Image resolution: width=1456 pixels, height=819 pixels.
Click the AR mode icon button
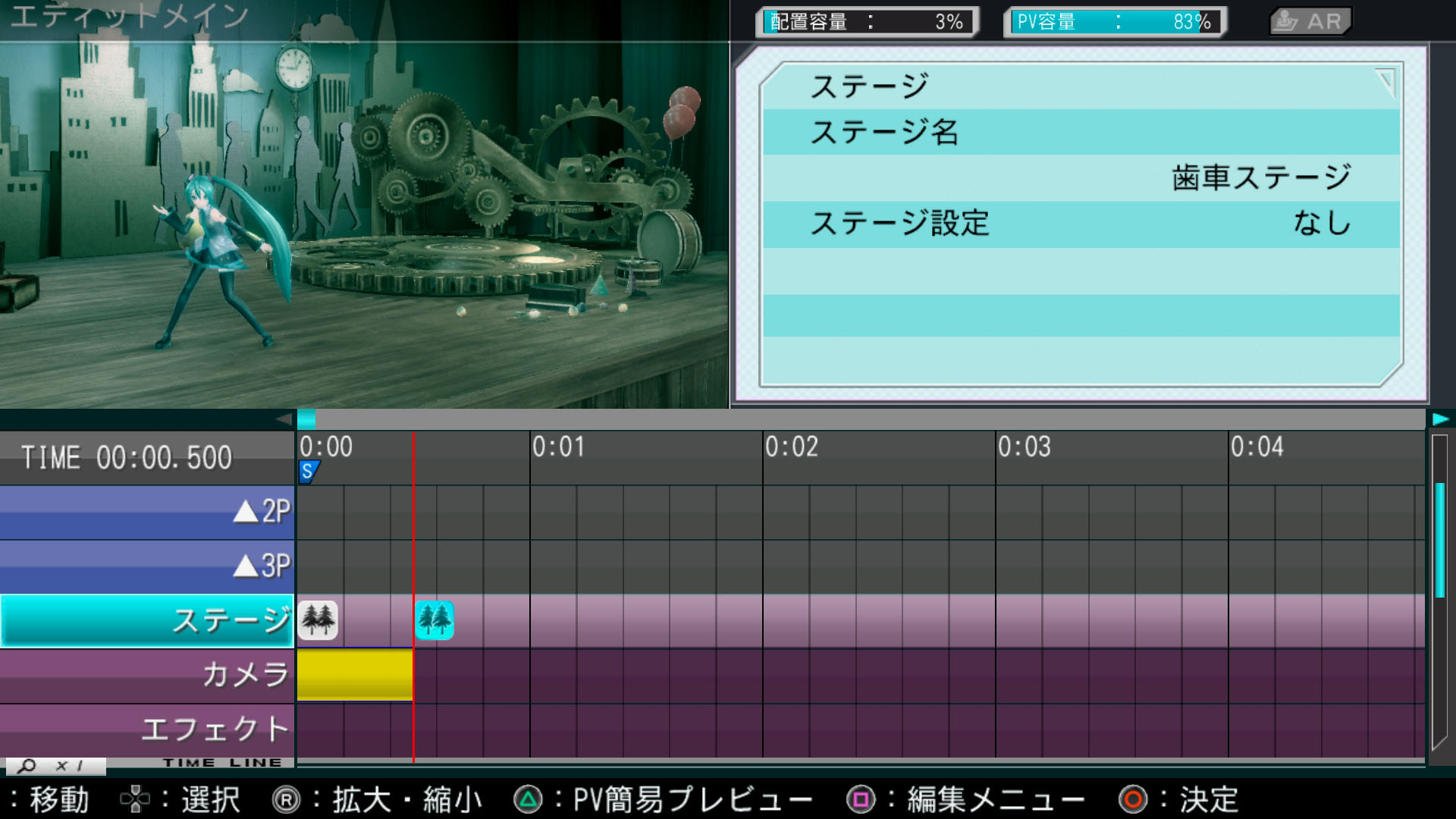[x=1310, y=21]
